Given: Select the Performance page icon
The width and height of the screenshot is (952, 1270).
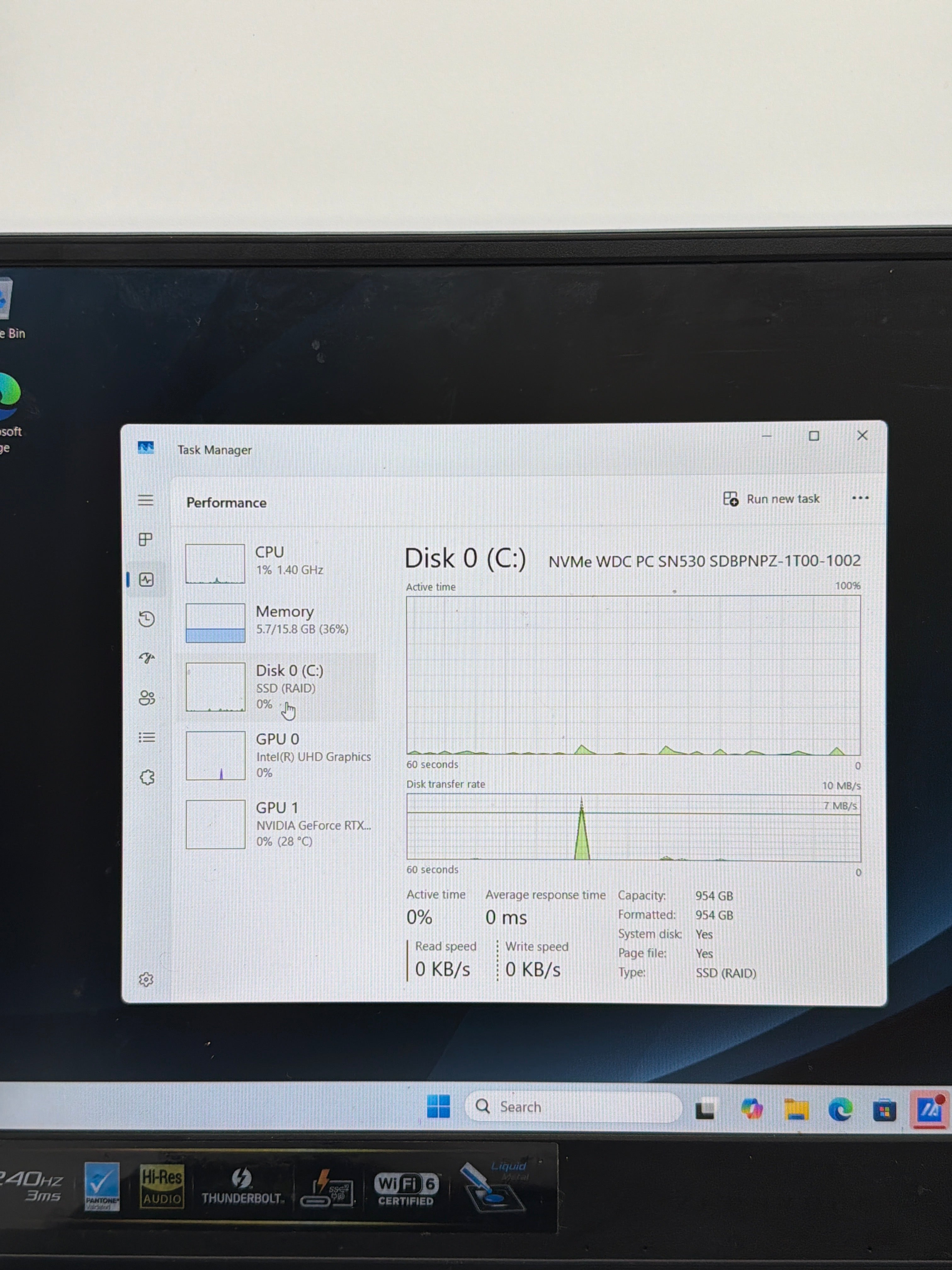Looking at the screenshot, I should coord(146,579).
